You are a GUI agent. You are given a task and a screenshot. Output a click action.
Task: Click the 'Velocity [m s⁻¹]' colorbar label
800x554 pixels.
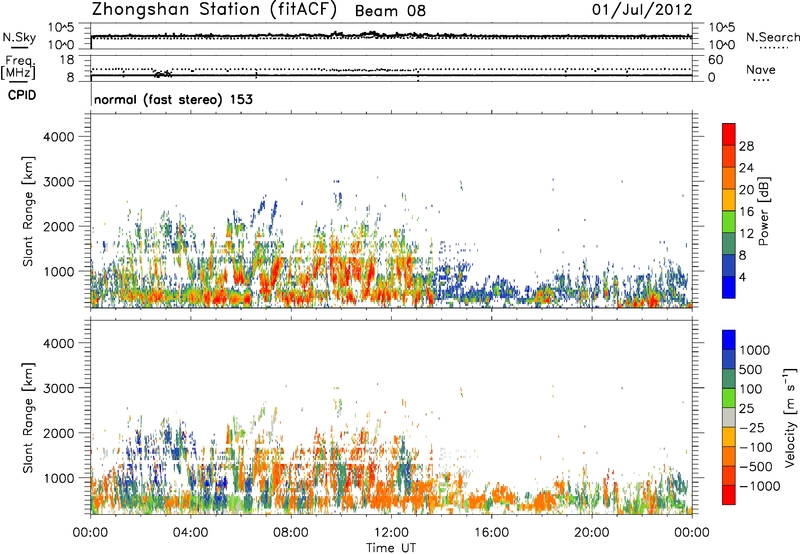[790, 417]
